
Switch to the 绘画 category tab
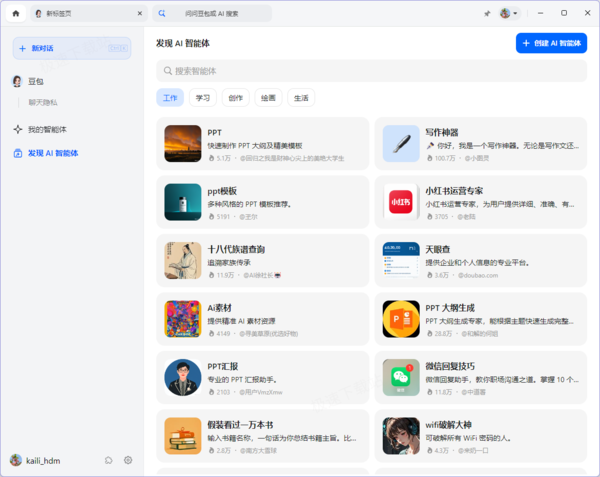[x=268, y=98]
